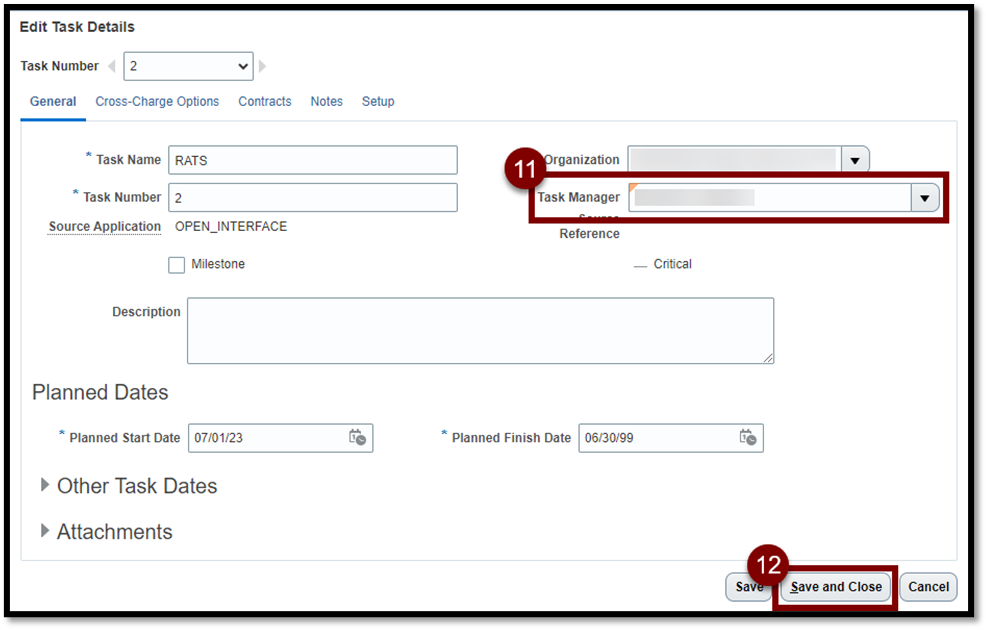The image size is (986, 630).
Task: Expand the Organization dropdown list
Action: [855, 160]
